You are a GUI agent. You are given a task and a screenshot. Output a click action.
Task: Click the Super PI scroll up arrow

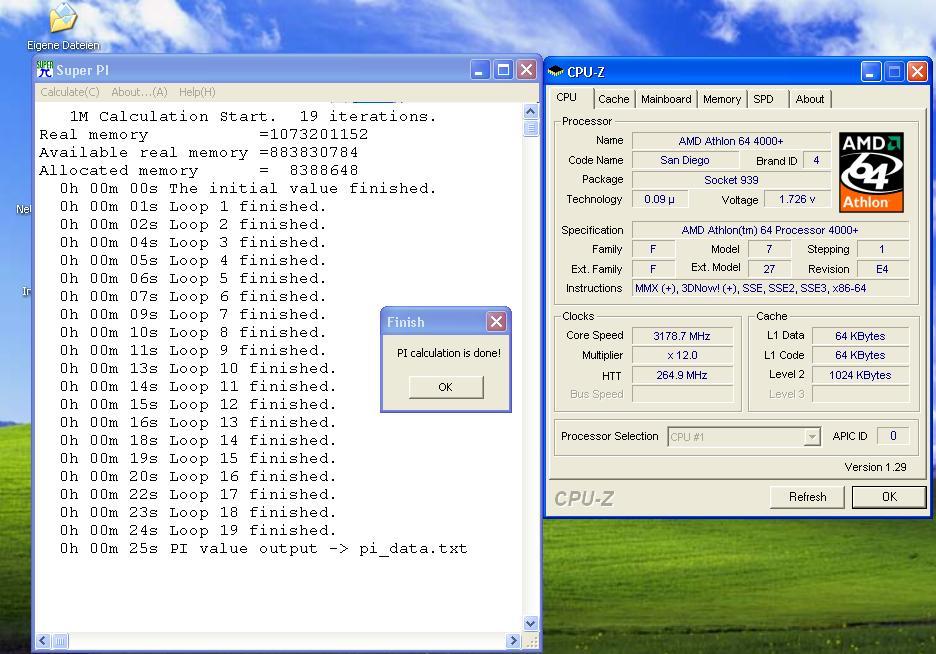[x=531, y=111]
